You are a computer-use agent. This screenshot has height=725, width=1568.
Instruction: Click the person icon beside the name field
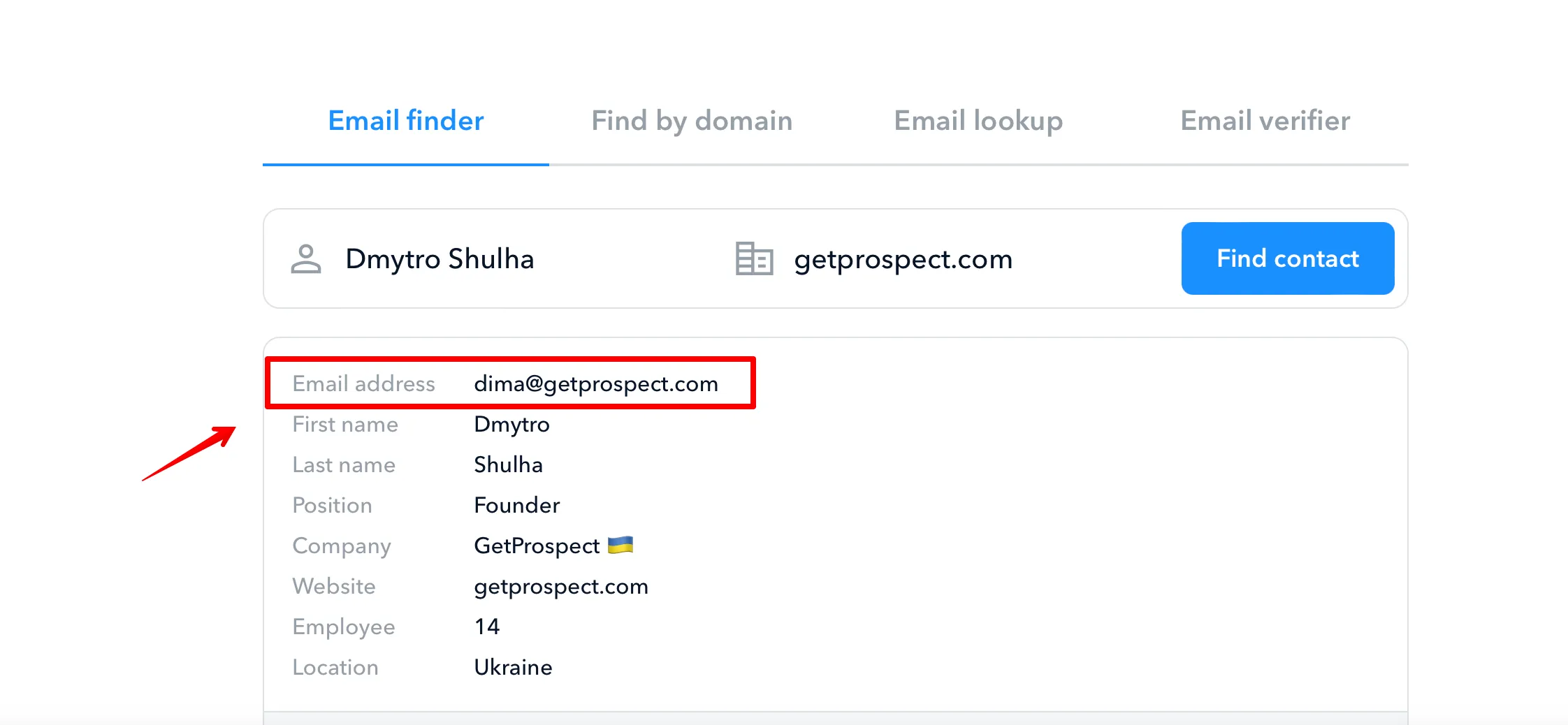pyautogui.click(x=306, y=259)
